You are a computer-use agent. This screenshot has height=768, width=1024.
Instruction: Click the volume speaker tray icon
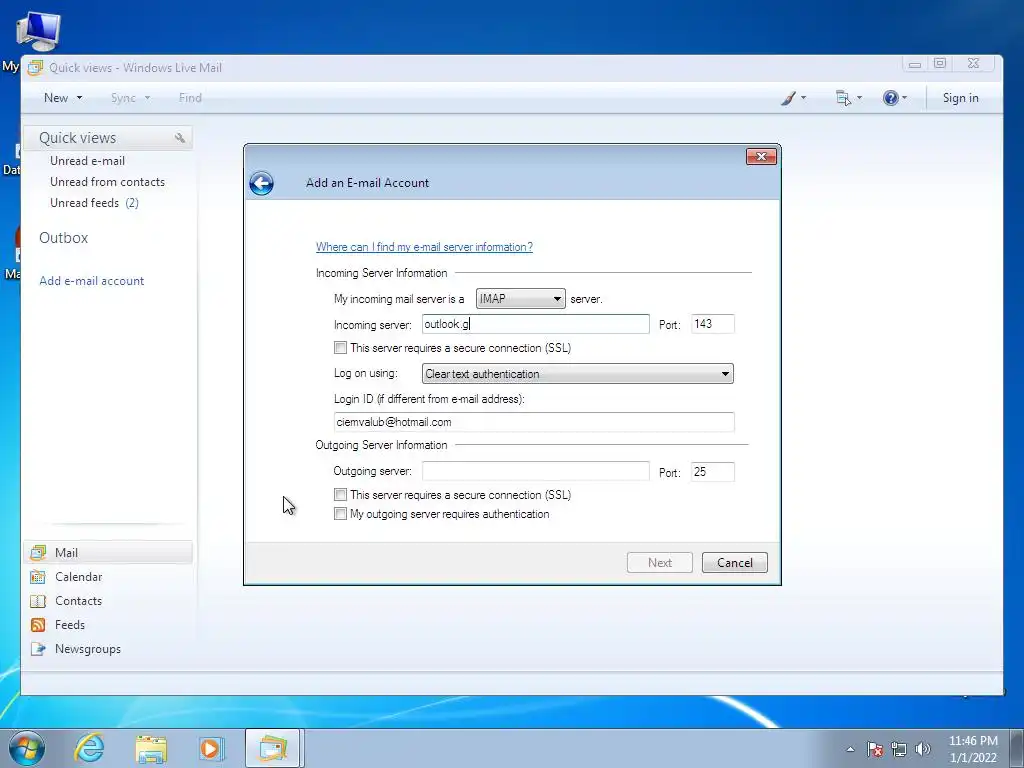[x=923, y=749]
